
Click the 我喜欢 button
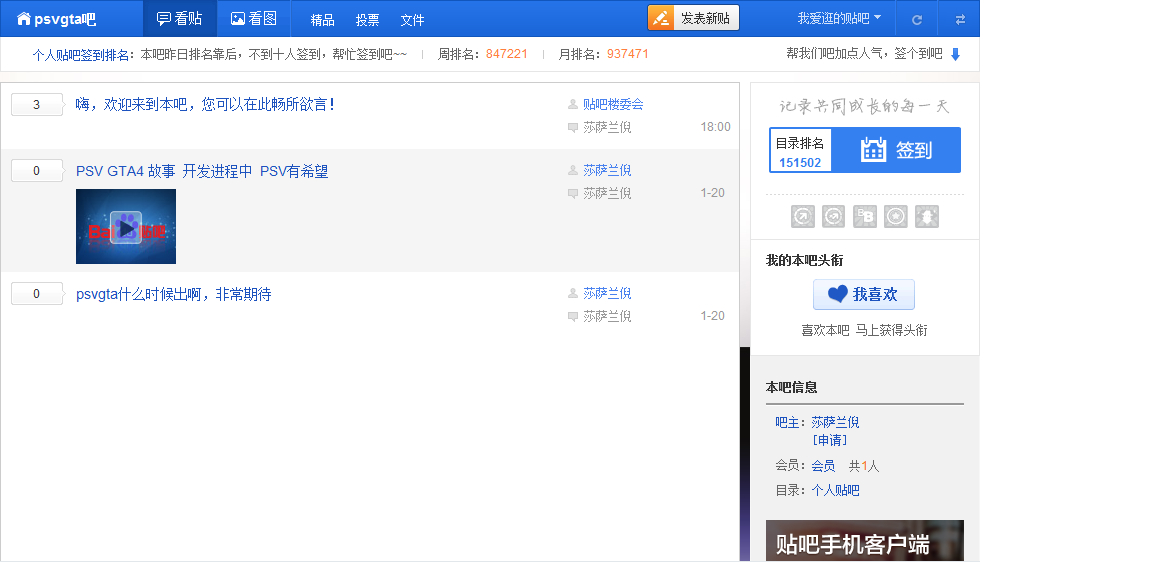(x=863, y=295)
